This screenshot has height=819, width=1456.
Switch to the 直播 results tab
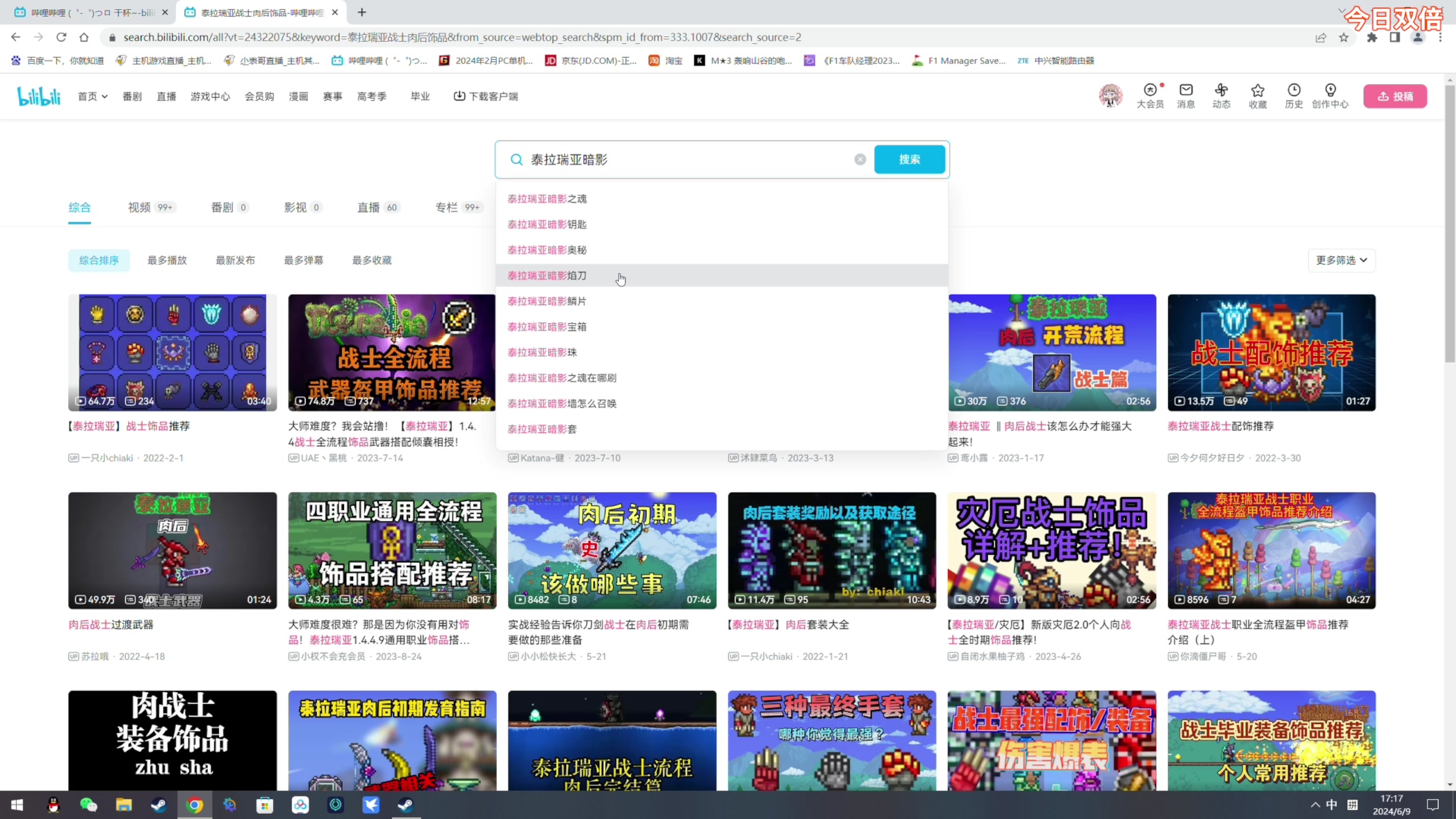click(369, 208)
